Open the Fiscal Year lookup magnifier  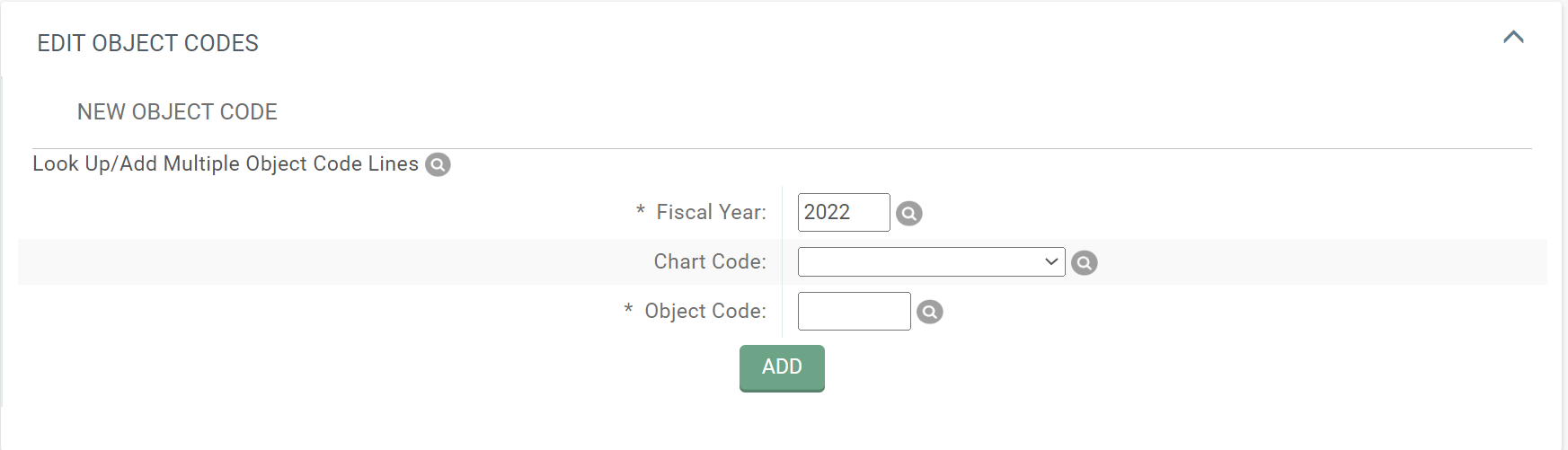[x=909, y=214]
